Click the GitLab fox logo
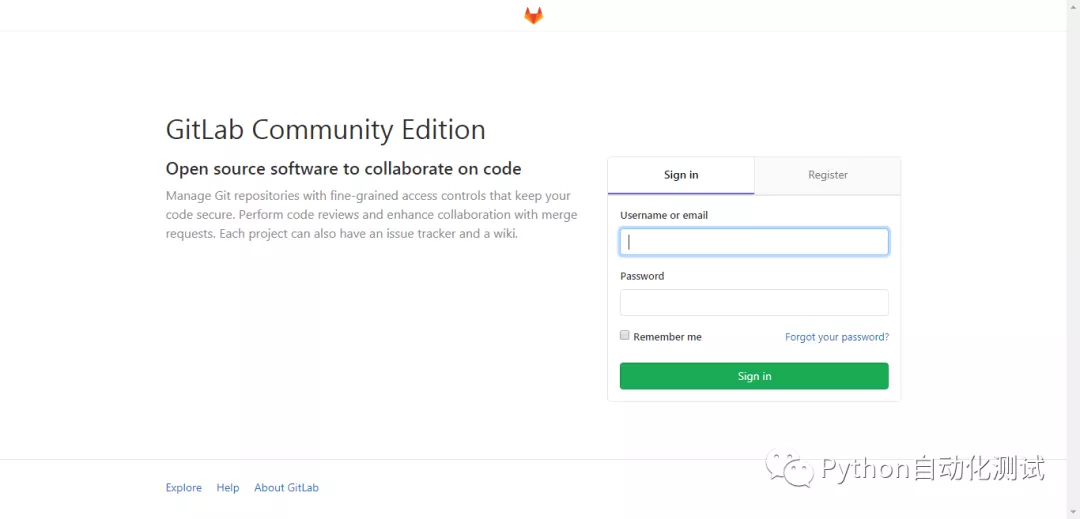The image size is (1080, 519). 533,16
